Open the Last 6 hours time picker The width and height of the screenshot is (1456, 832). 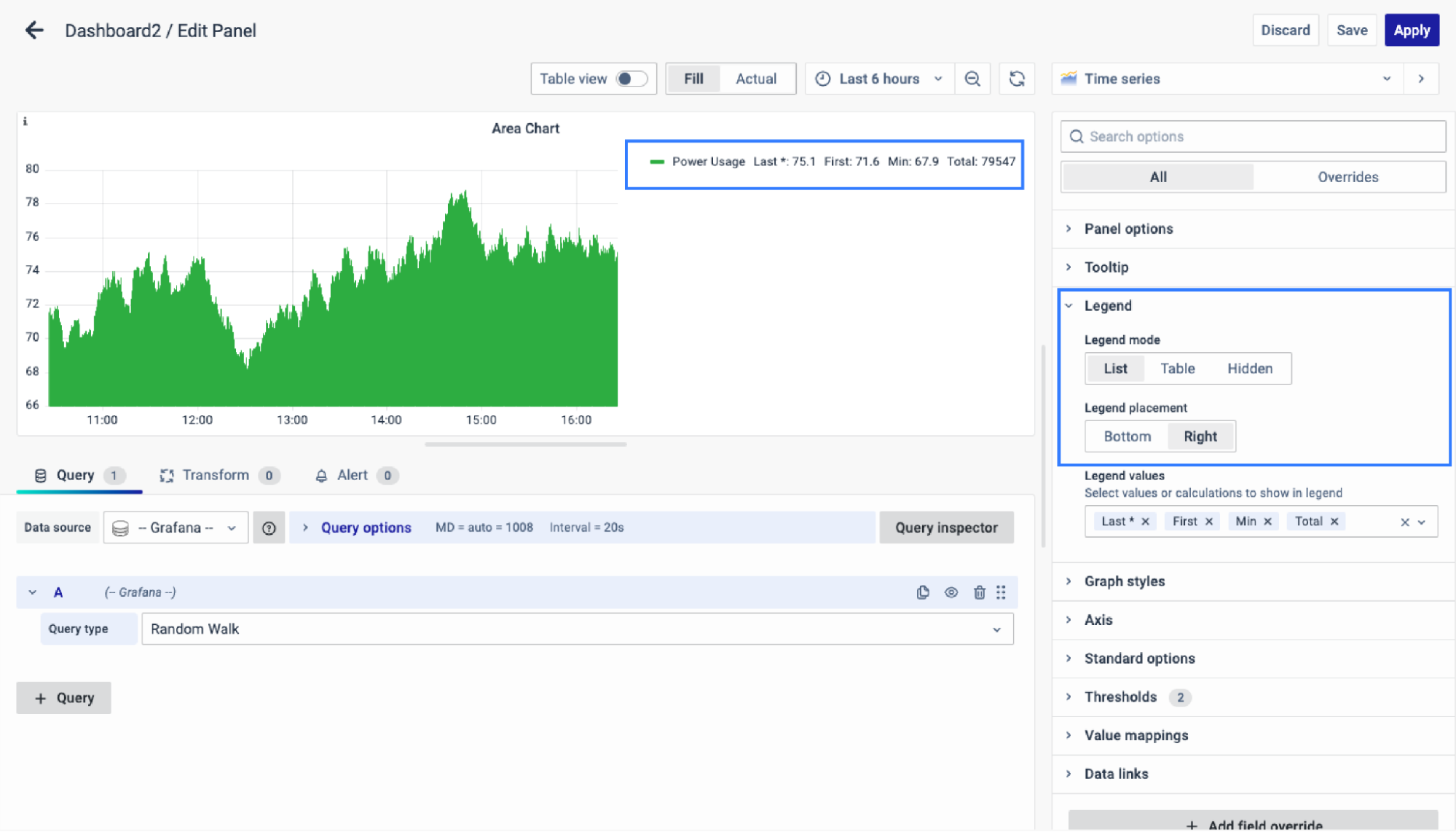879,79
